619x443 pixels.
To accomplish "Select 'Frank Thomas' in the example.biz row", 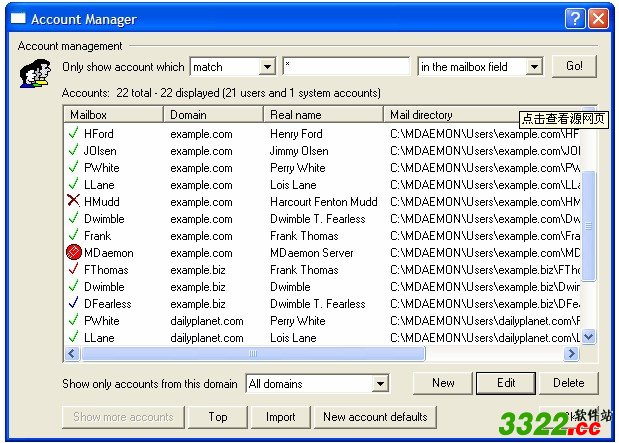I will [304, 270].
